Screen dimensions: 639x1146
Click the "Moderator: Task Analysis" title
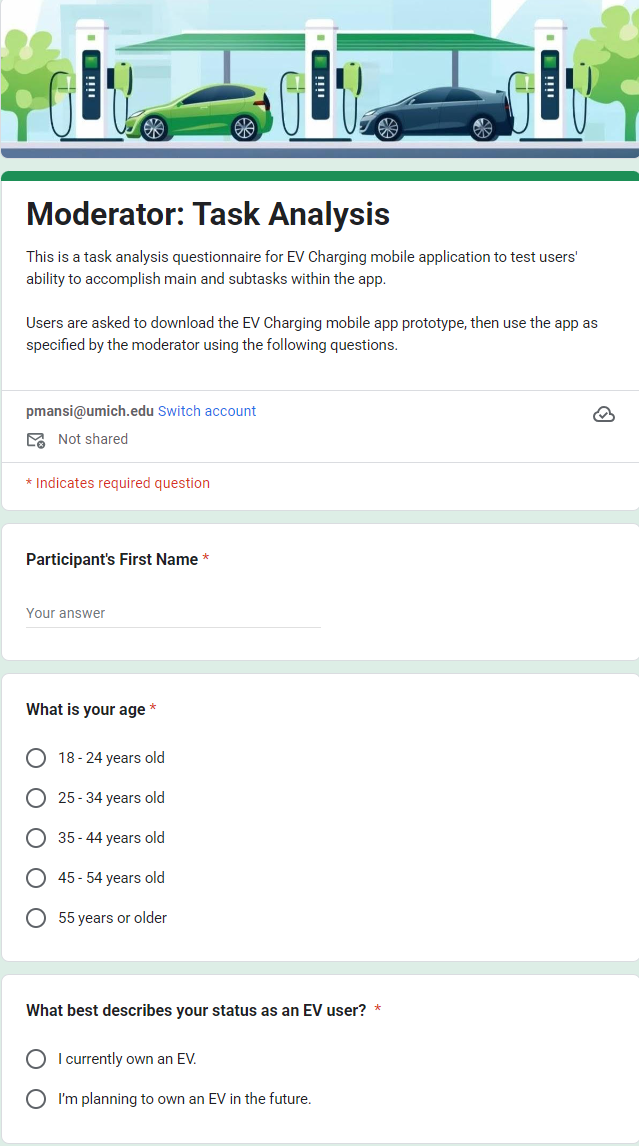[207, 213]
